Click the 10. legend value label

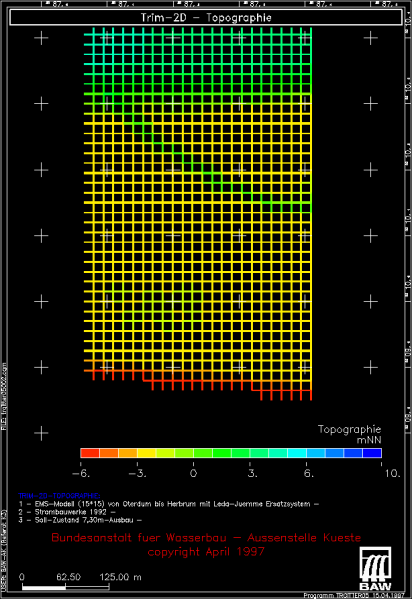tap(393, 473)
